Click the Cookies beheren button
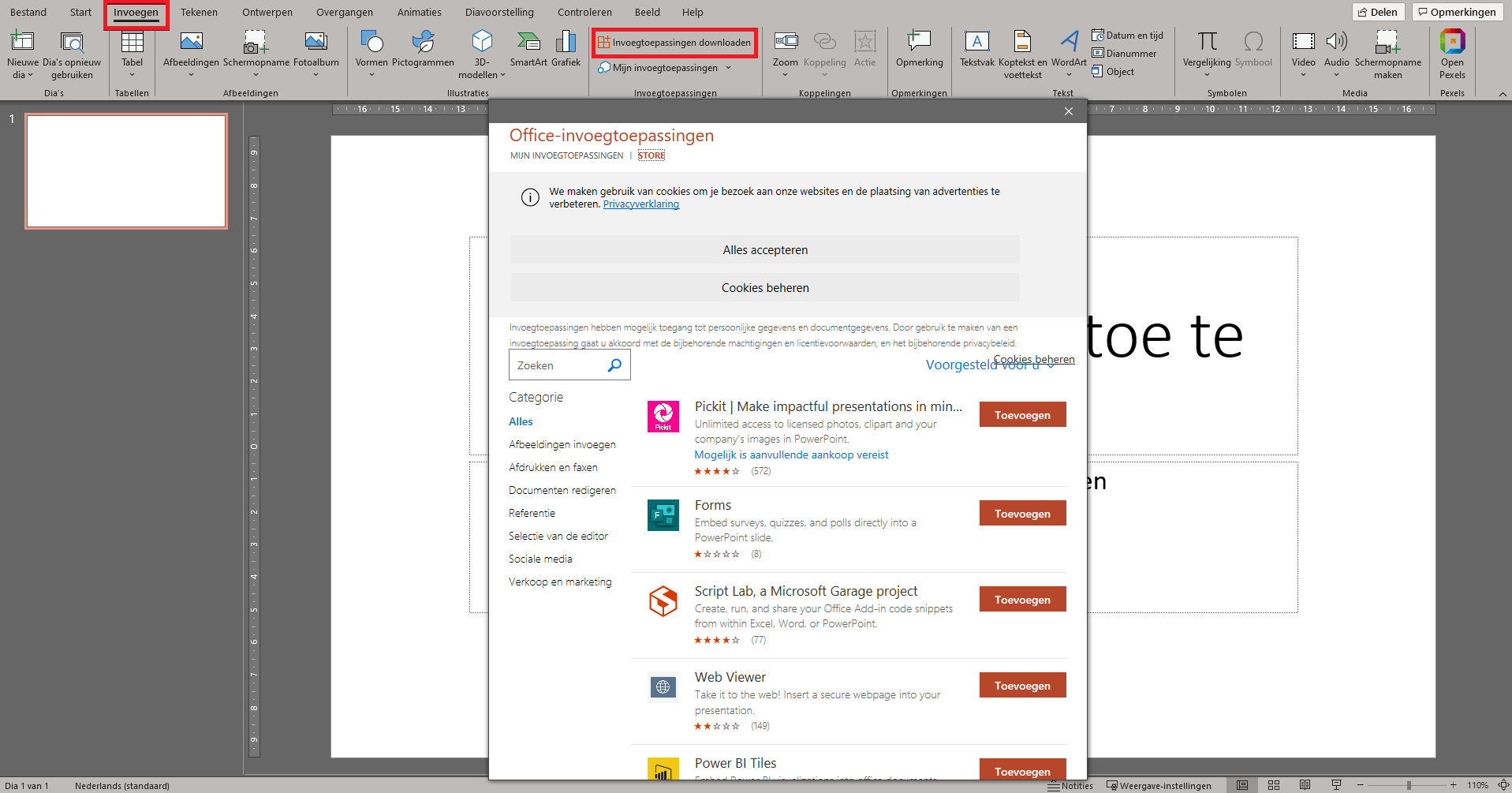 (x=765, y=288)
